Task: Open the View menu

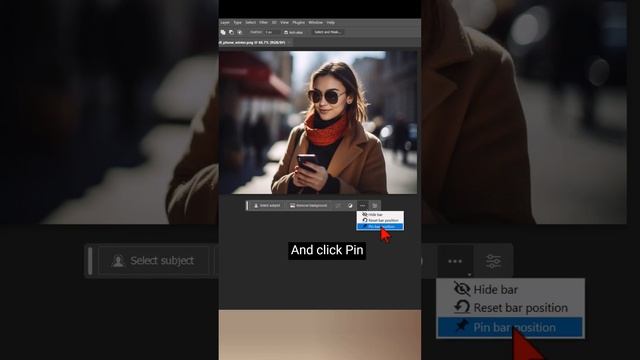Action: point(284,22)
